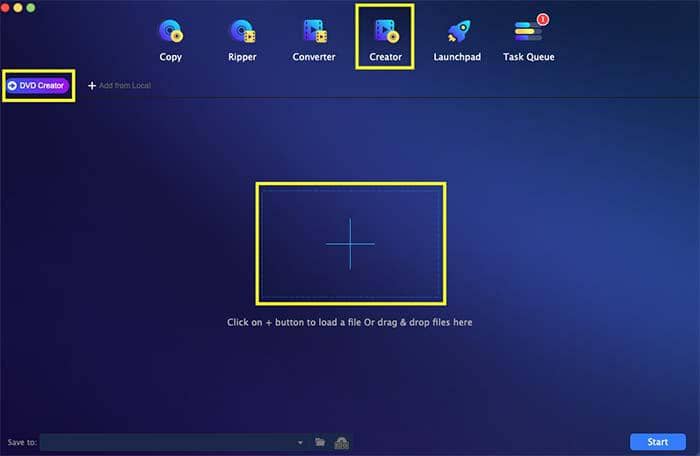Click the icon right of the folder icon
Screen dimensions: 700x456
point(342,443)
